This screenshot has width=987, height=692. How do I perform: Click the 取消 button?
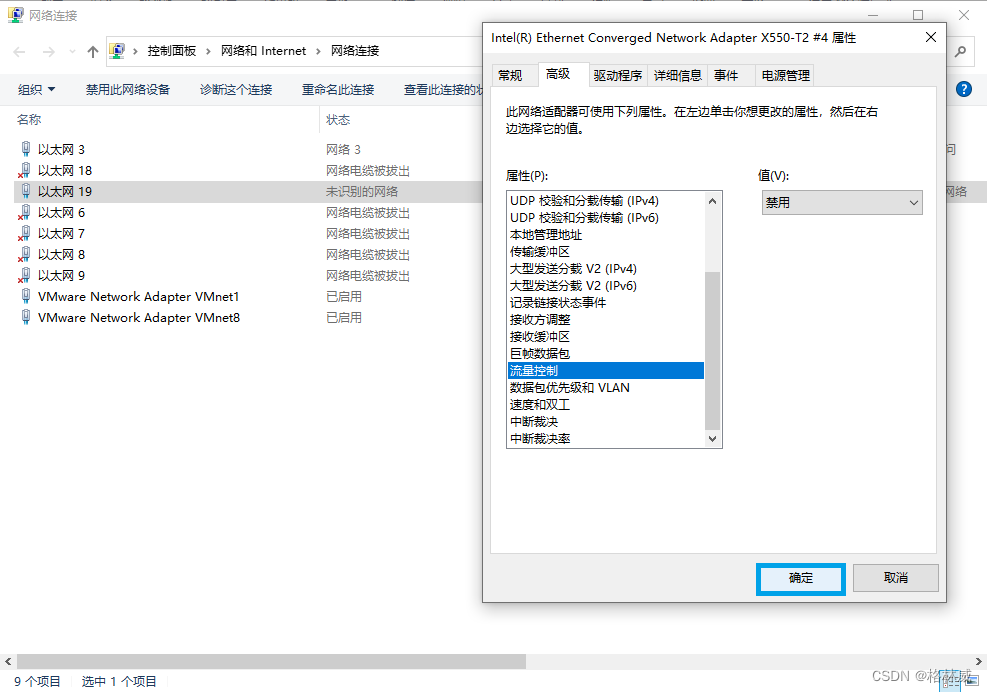tap(896, 578)
